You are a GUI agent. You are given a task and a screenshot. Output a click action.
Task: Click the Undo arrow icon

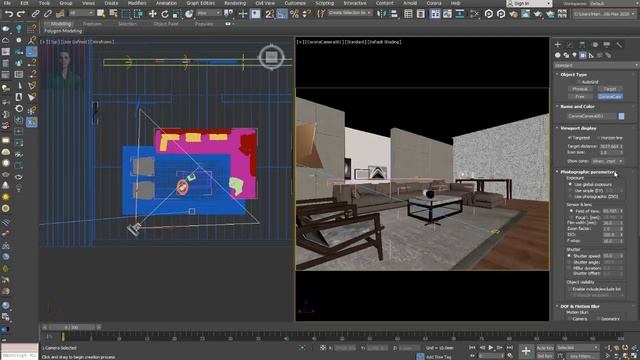coord(9,14)
